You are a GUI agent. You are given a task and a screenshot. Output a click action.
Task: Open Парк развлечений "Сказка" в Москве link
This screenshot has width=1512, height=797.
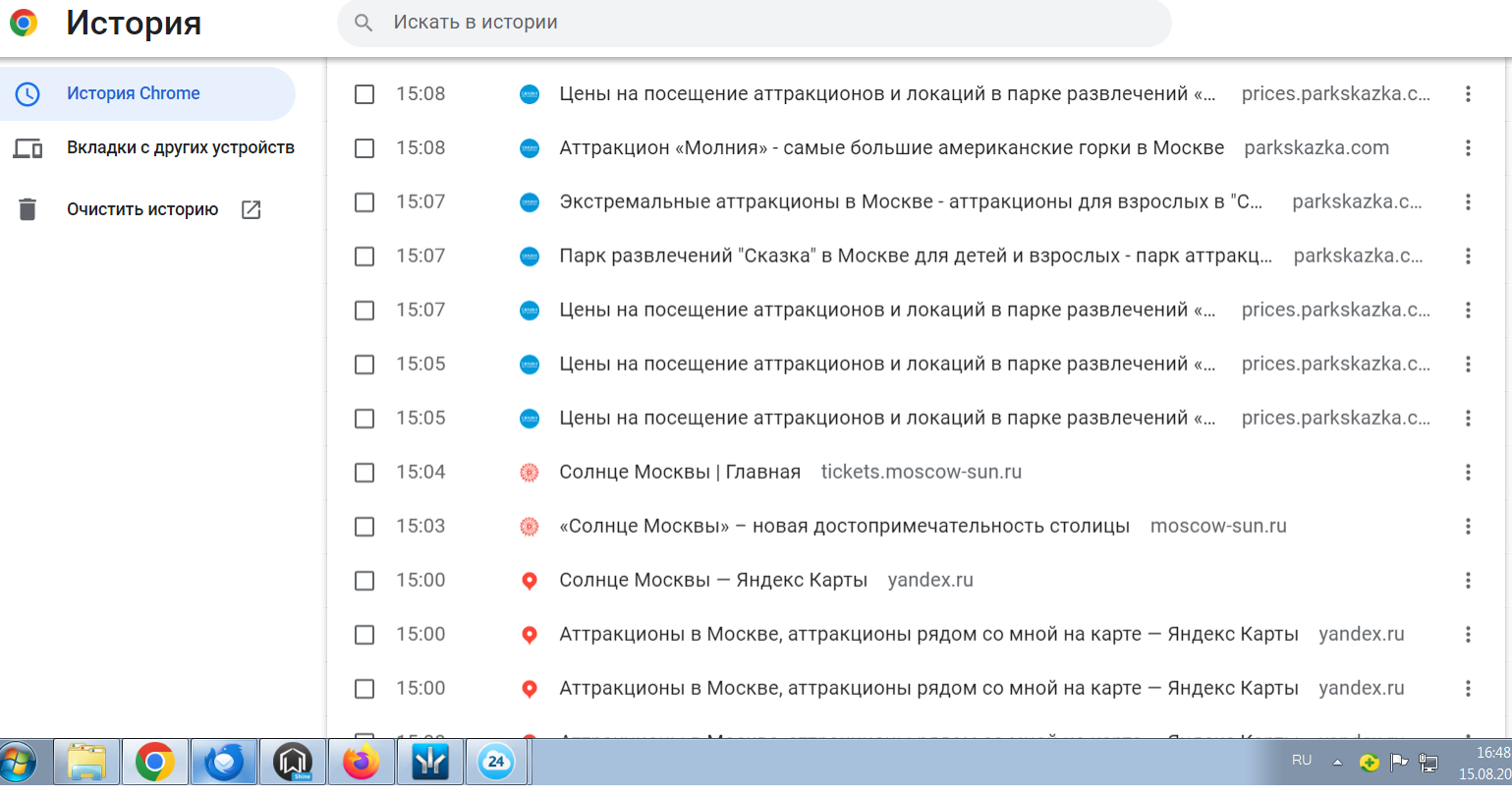point(916,256)
